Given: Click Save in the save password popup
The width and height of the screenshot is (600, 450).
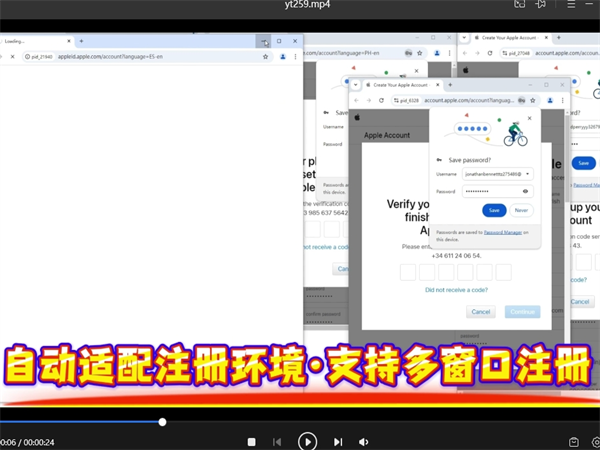Looking at the screenshot, I should point(493,211).
